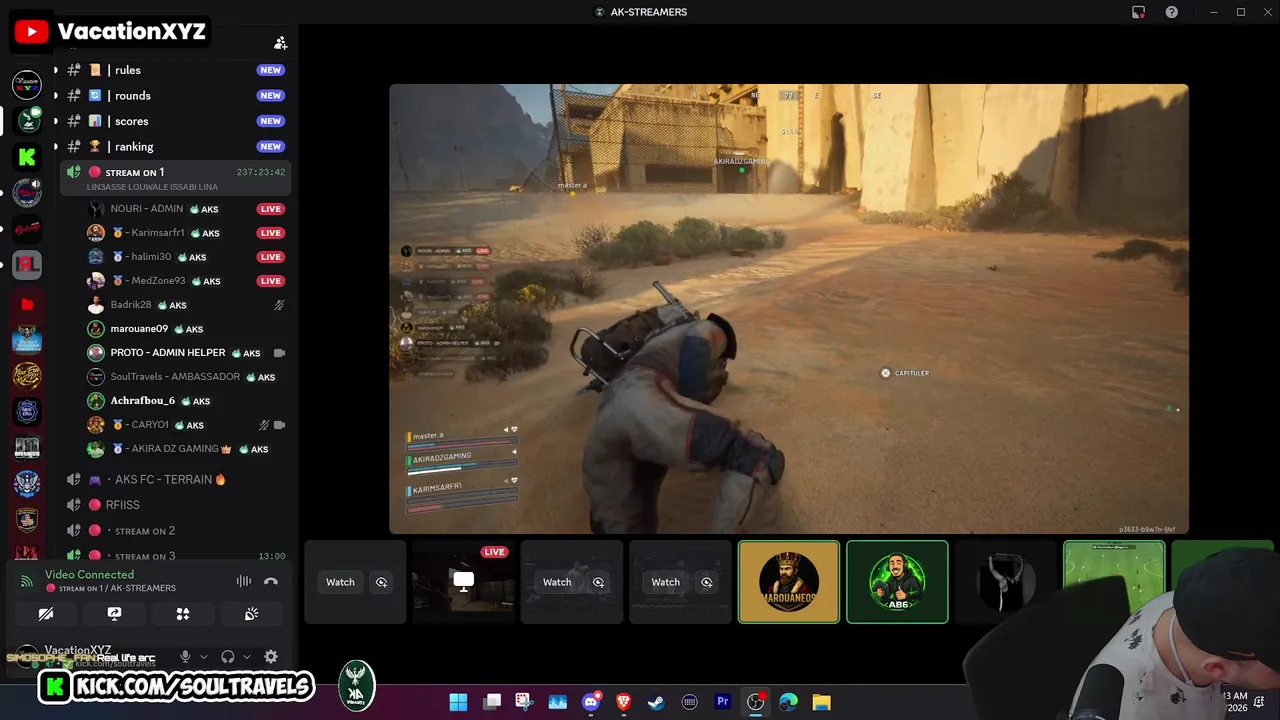Expand the rounds channel thread arrow
The image size is (1280, 720).
pos(55,95)
